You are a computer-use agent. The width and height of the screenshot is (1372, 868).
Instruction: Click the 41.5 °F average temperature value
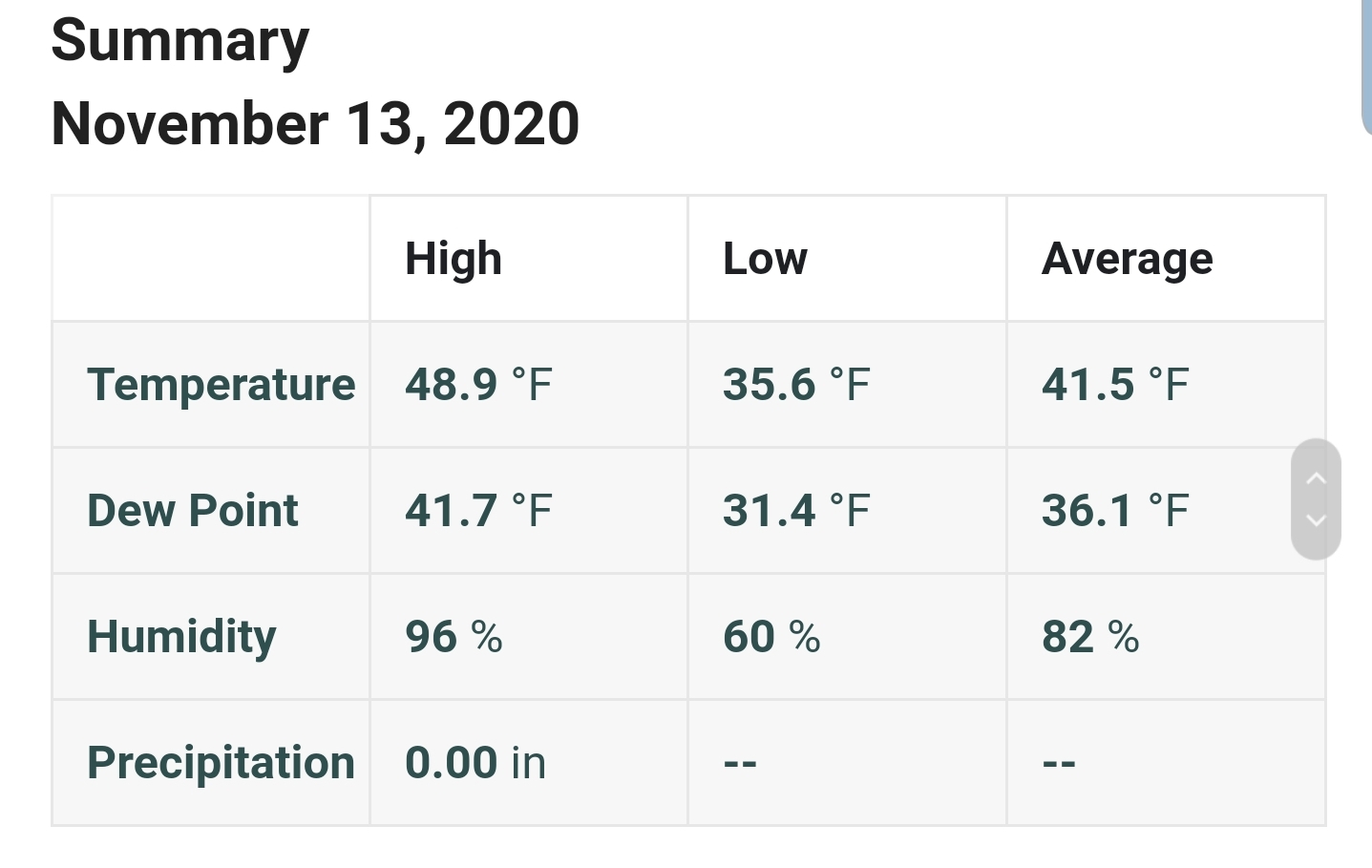(x=1116, y=385)
